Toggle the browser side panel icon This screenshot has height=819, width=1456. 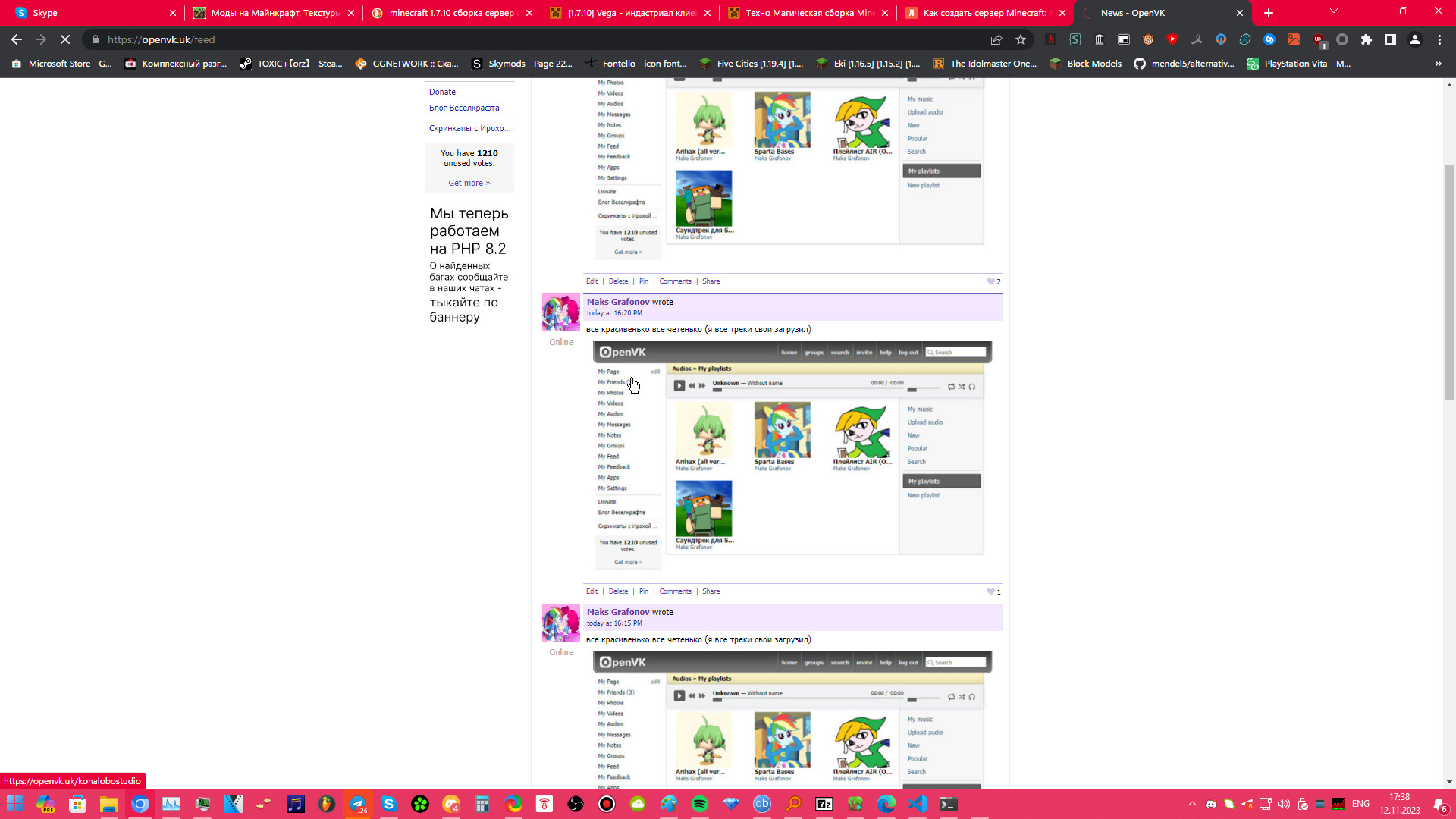coord(1391,39)
